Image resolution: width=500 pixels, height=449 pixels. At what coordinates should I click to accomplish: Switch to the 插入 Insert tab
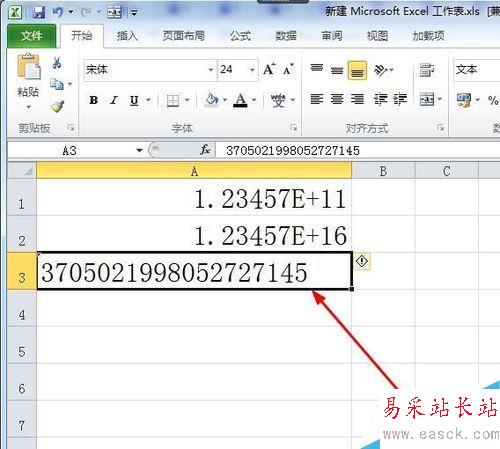pos(127,36)
